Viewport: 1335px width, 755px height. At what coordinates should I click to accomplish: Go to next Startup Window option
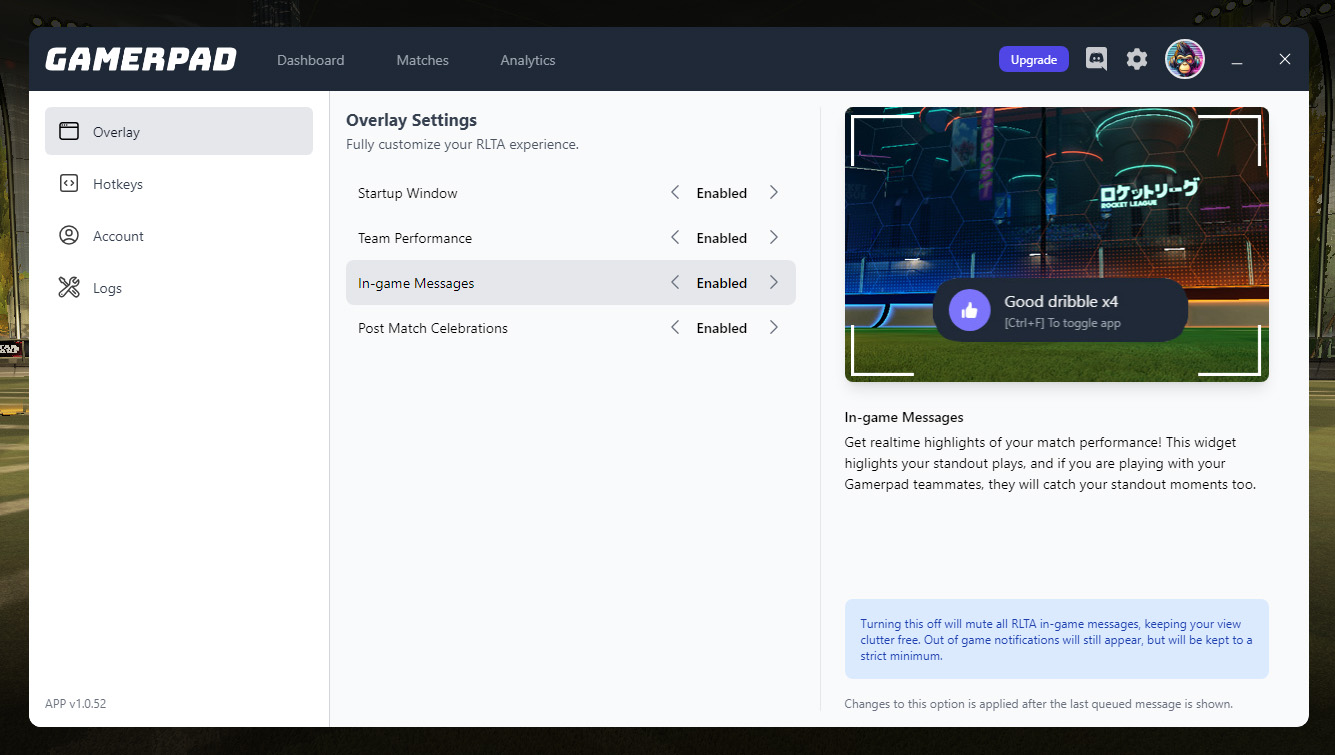773,192
